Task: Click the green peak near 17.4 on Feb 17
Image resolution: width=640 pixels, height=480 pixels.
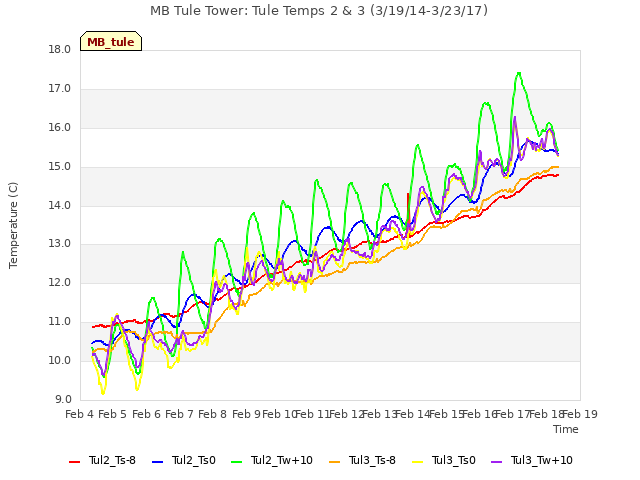Action: pos(519,73)
